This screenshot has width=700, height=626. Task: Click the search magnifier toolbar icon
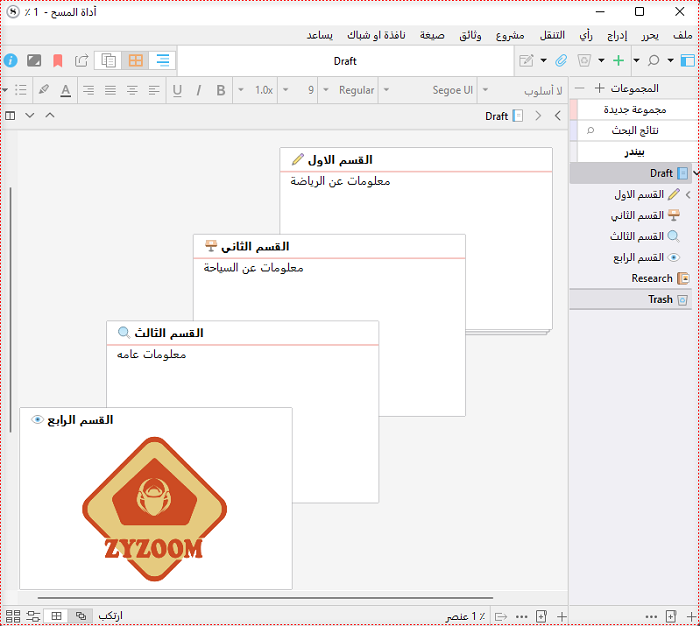[654, 60]
